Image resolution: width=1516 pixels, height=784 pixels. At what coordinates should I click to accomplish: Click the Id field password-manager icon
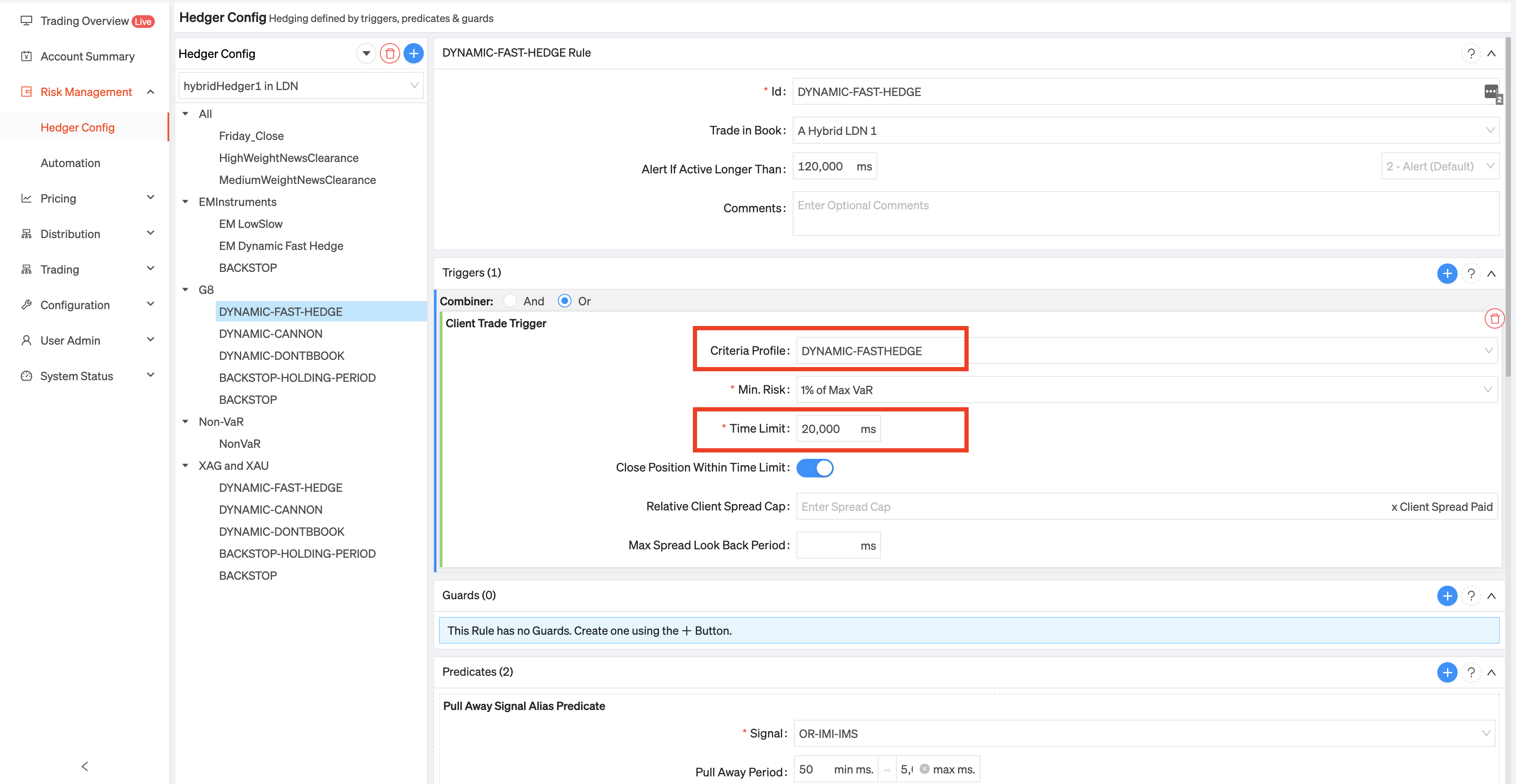coord(1491,92)
